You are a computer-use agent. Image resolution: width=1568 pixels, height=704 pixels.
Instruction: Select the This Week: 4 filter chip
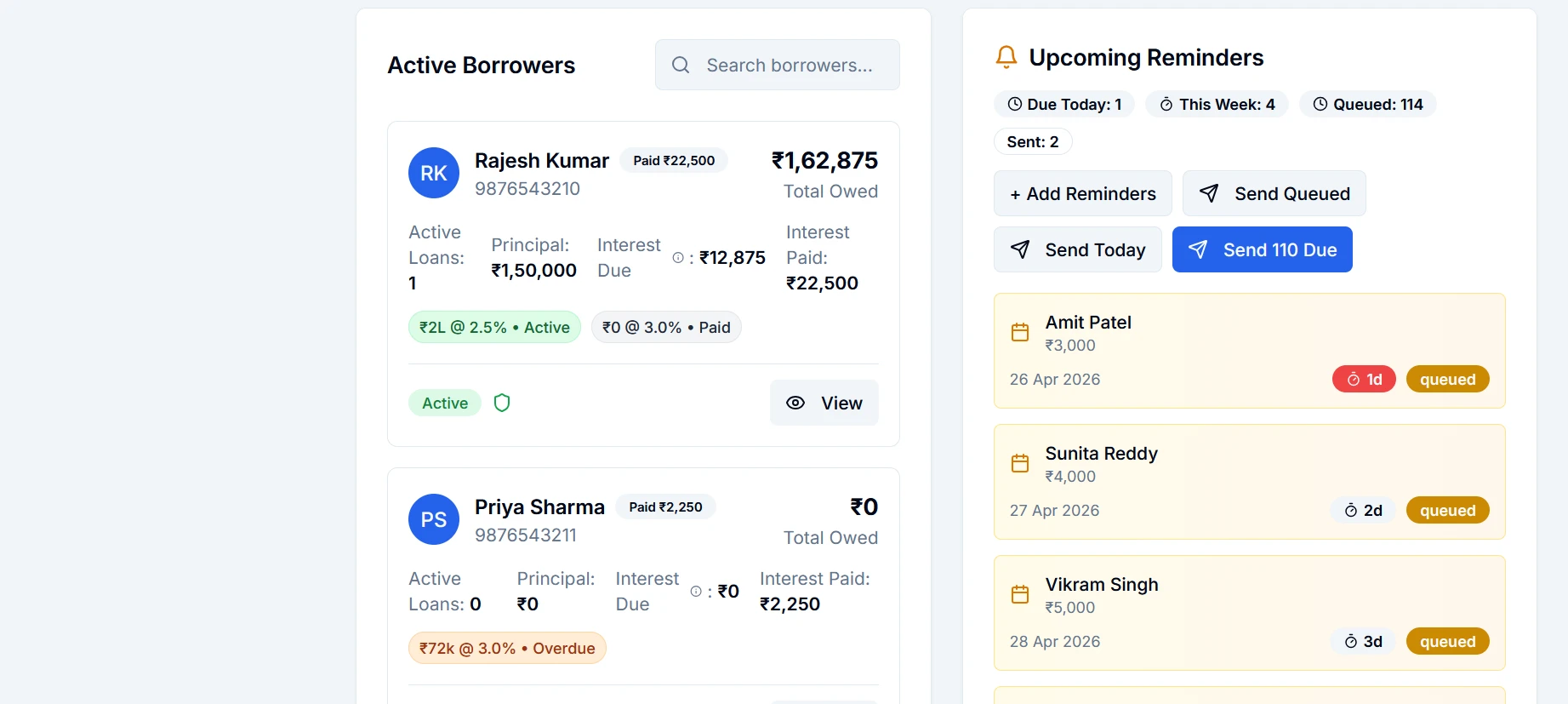1217,104
